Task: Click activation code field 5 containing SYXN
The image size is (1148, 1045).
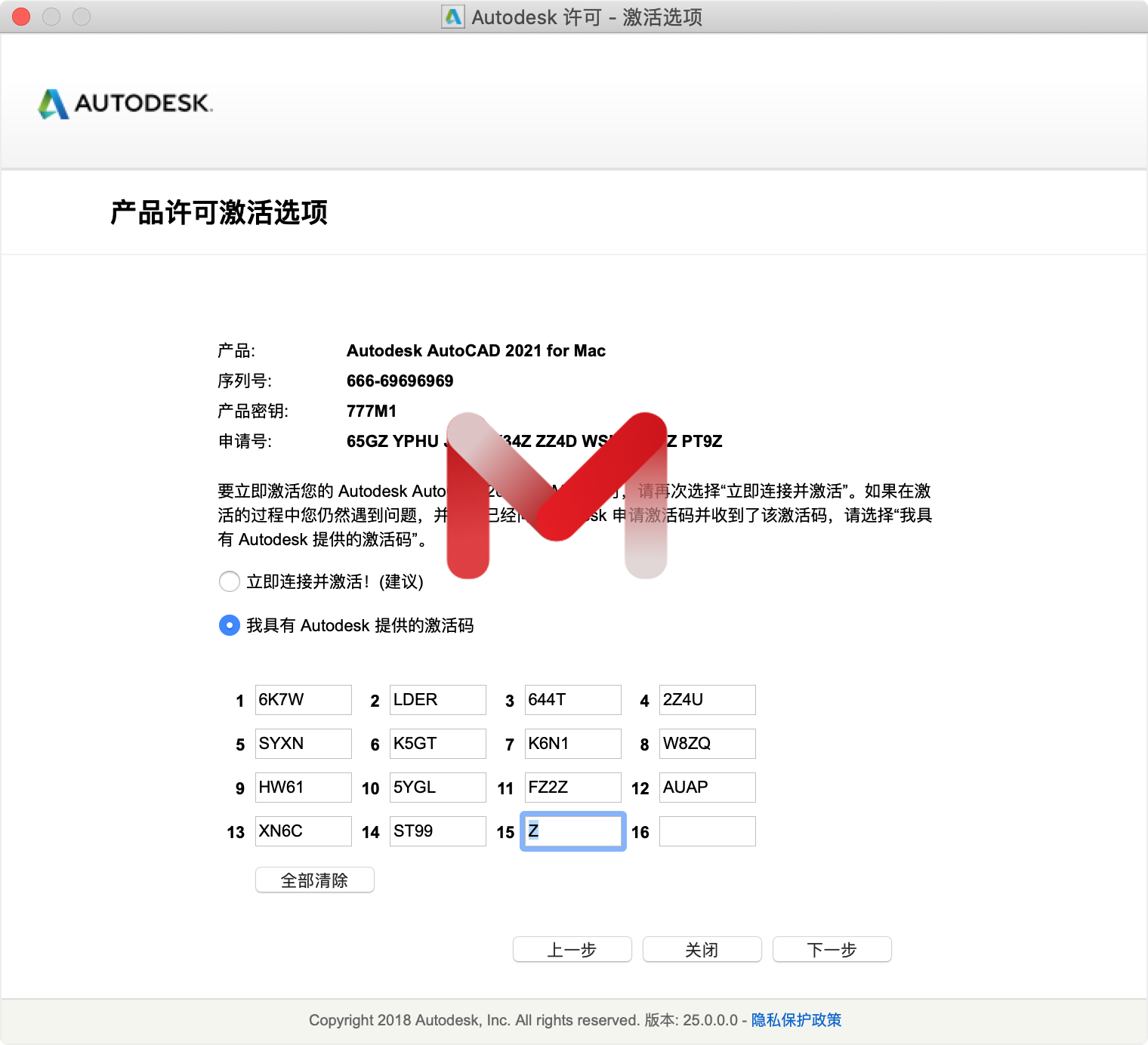Action: point(304,744)
